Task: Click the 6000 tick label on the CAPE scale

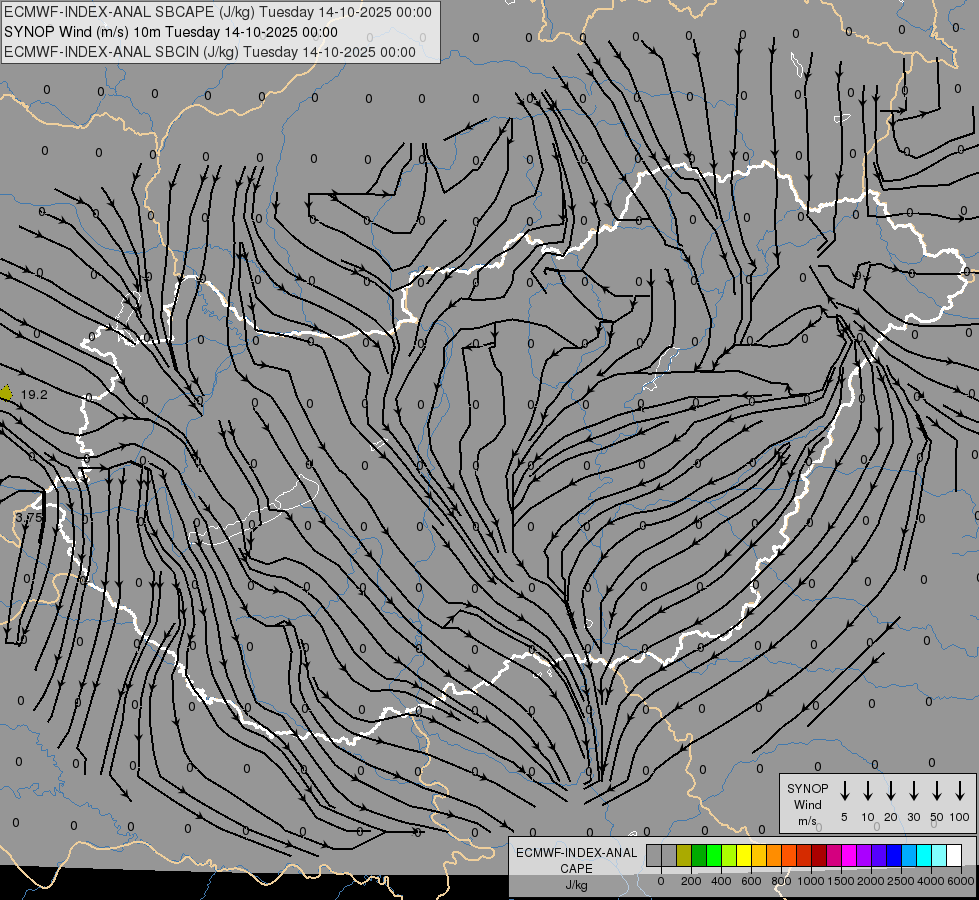Action: click(x=960, y=881)
